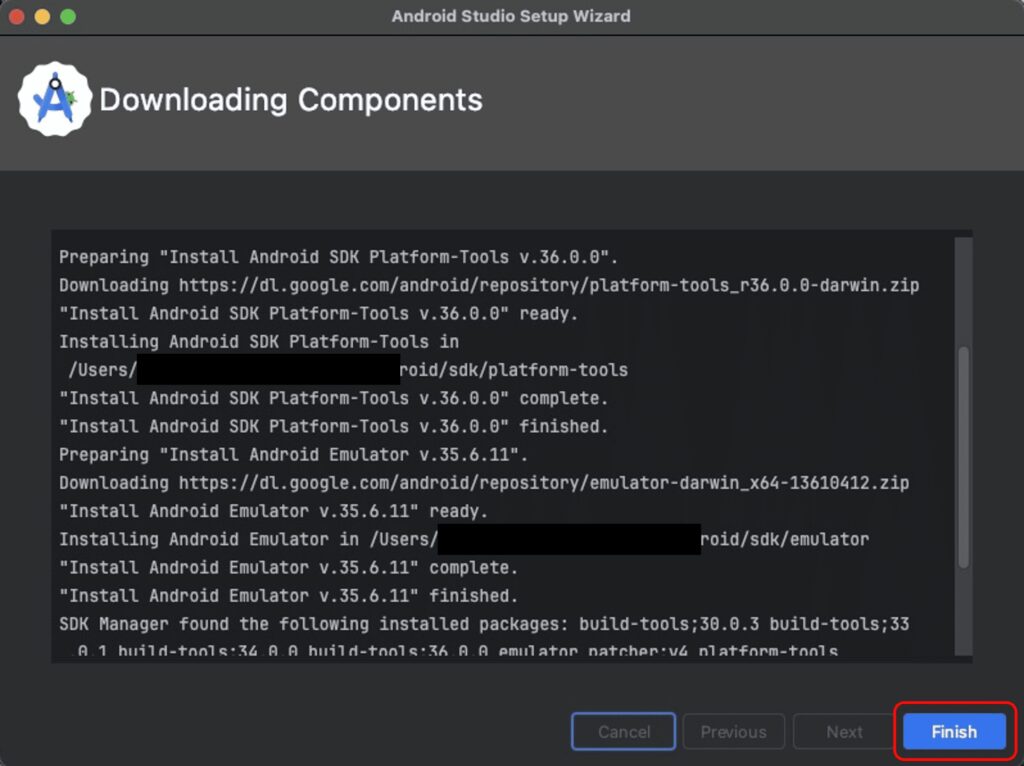Click the Platform-Tools v.36.0.0 "finished." line
Viewport: 1024px width, 766px height.
point(334,426)
